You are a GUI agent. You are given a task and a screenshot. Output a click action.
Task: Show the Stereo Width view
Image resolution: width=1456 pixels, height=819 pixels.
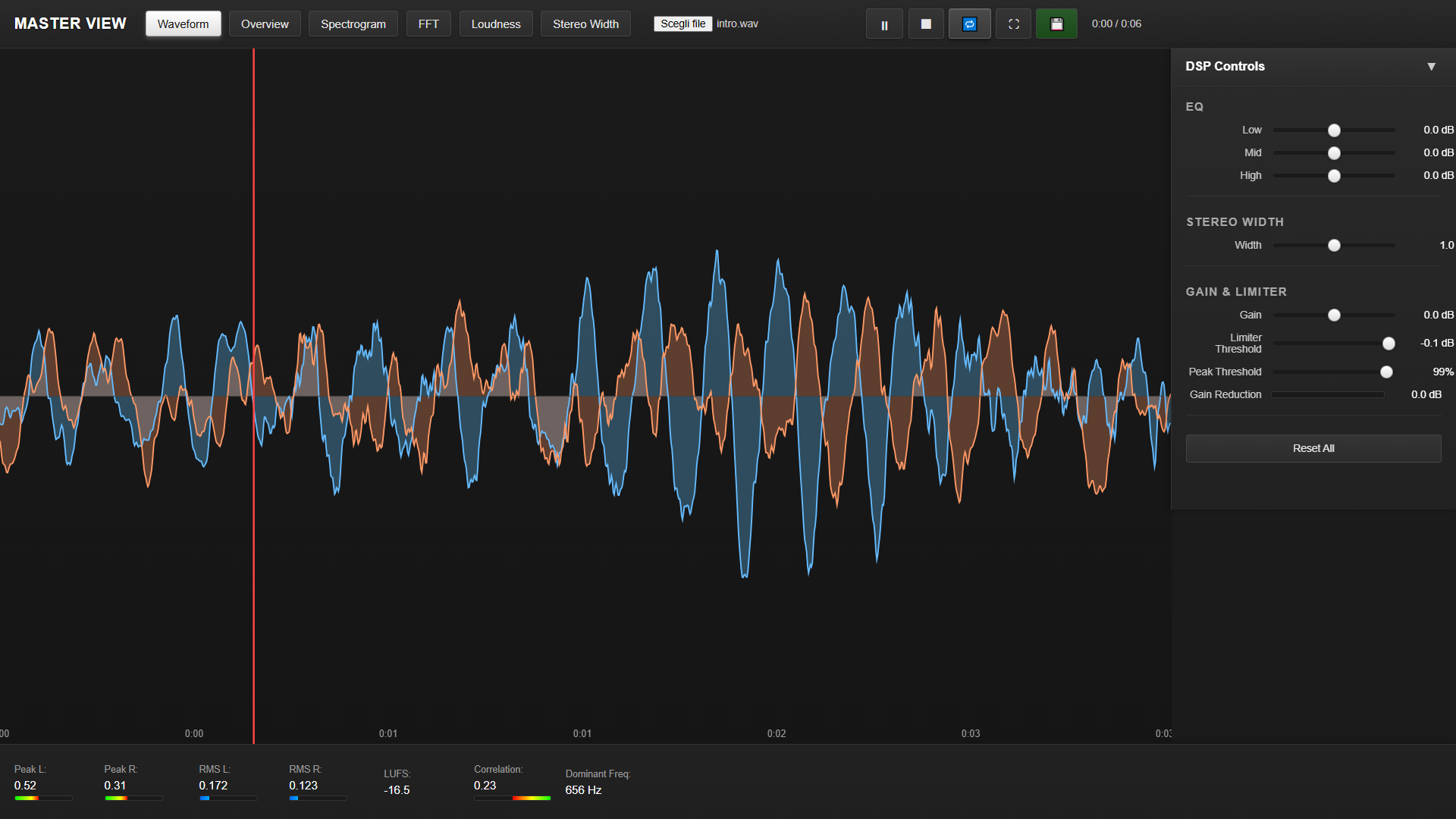(x=585, y=24)
